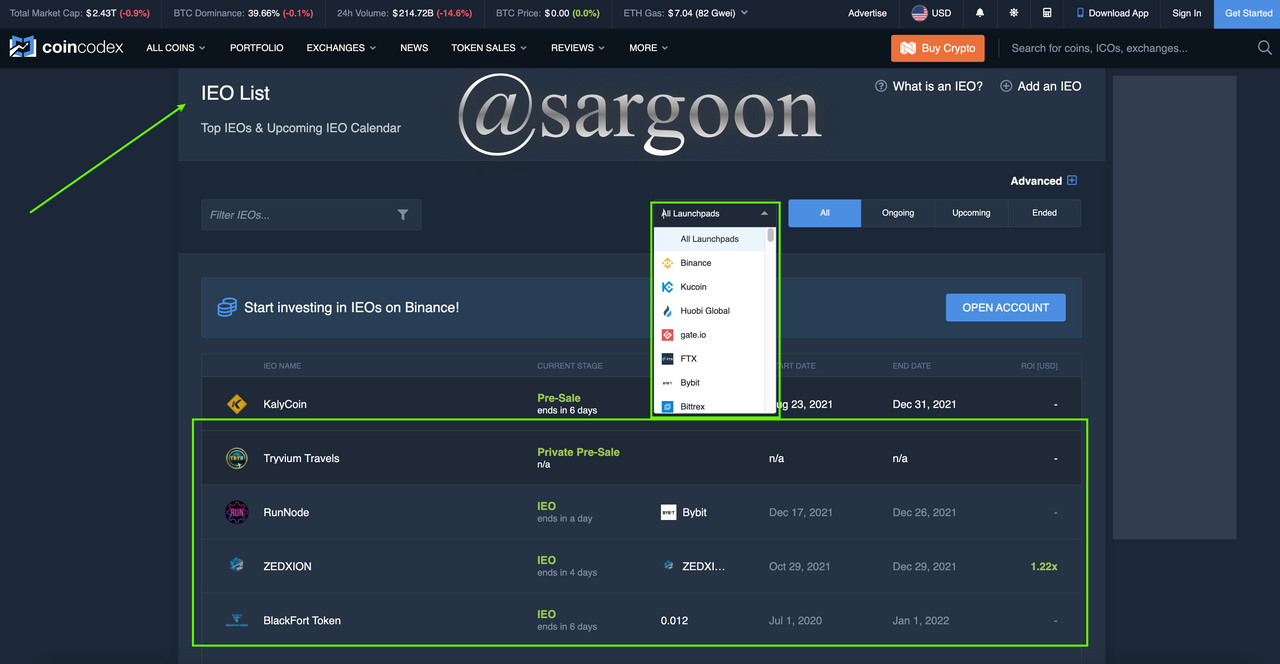Viewport: 1280px width, 664px height.
Task: Click the Huobi Global logo icon
Action: tap(668, 311)
